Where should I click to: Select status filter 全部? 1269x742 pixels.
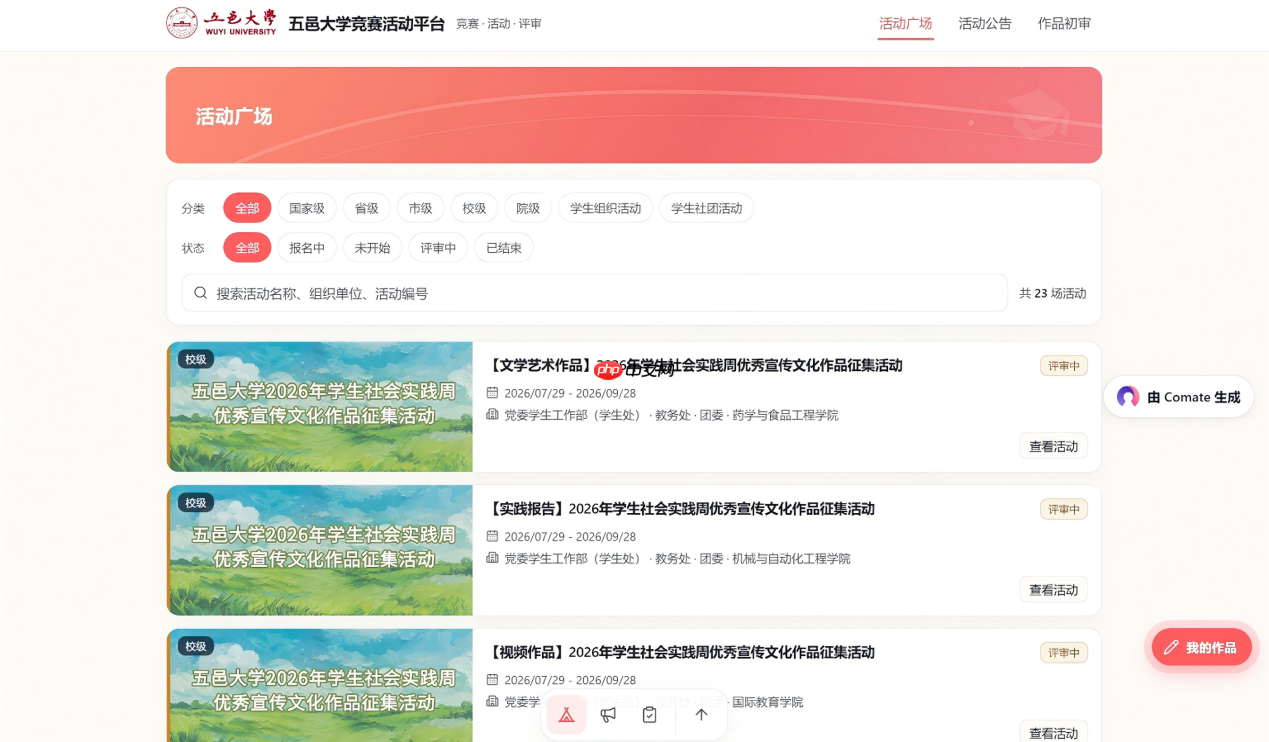[x=247, y=247]
